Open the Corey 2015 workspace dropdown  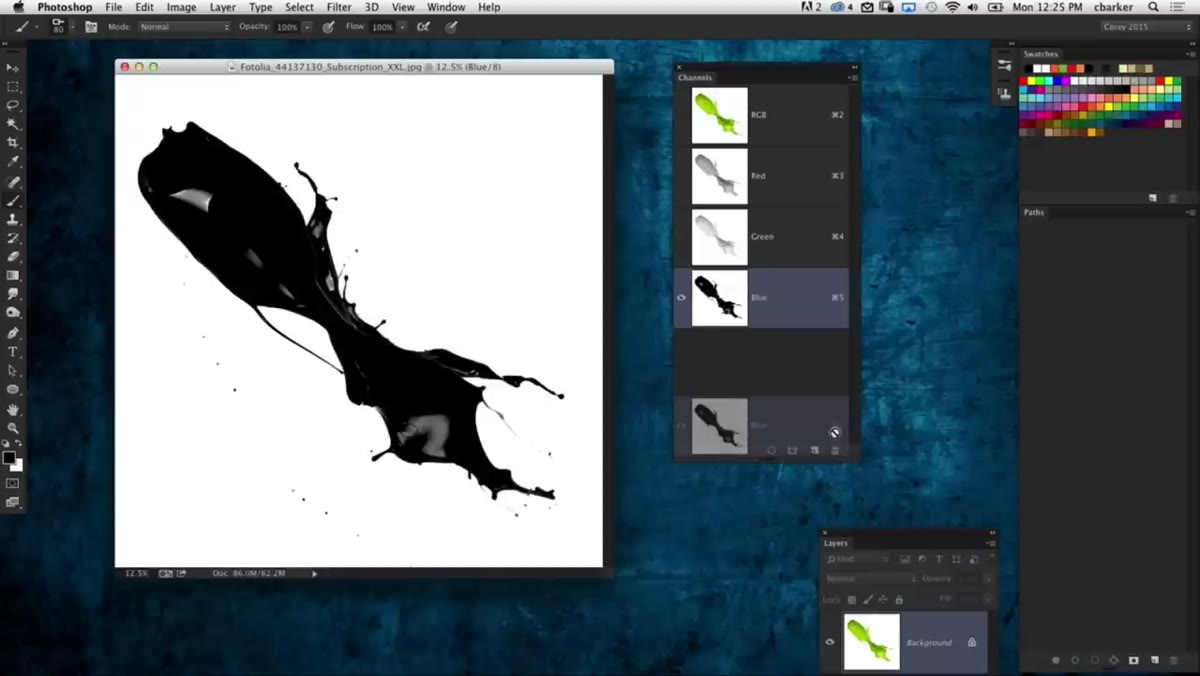click(x=1146, y=27)
